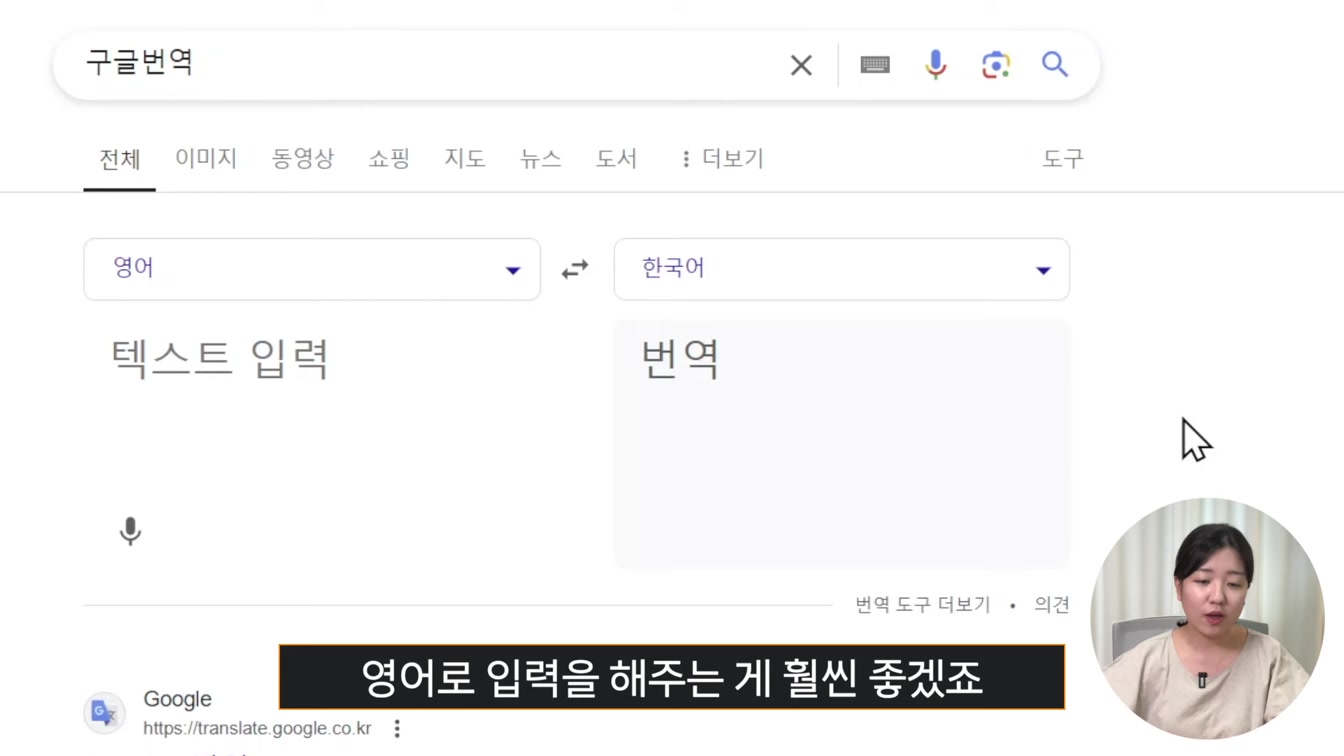This screenshot has width=1344, height=756.
Task: Click the 의견 feedback link
Action: [x=1052, y=605]
